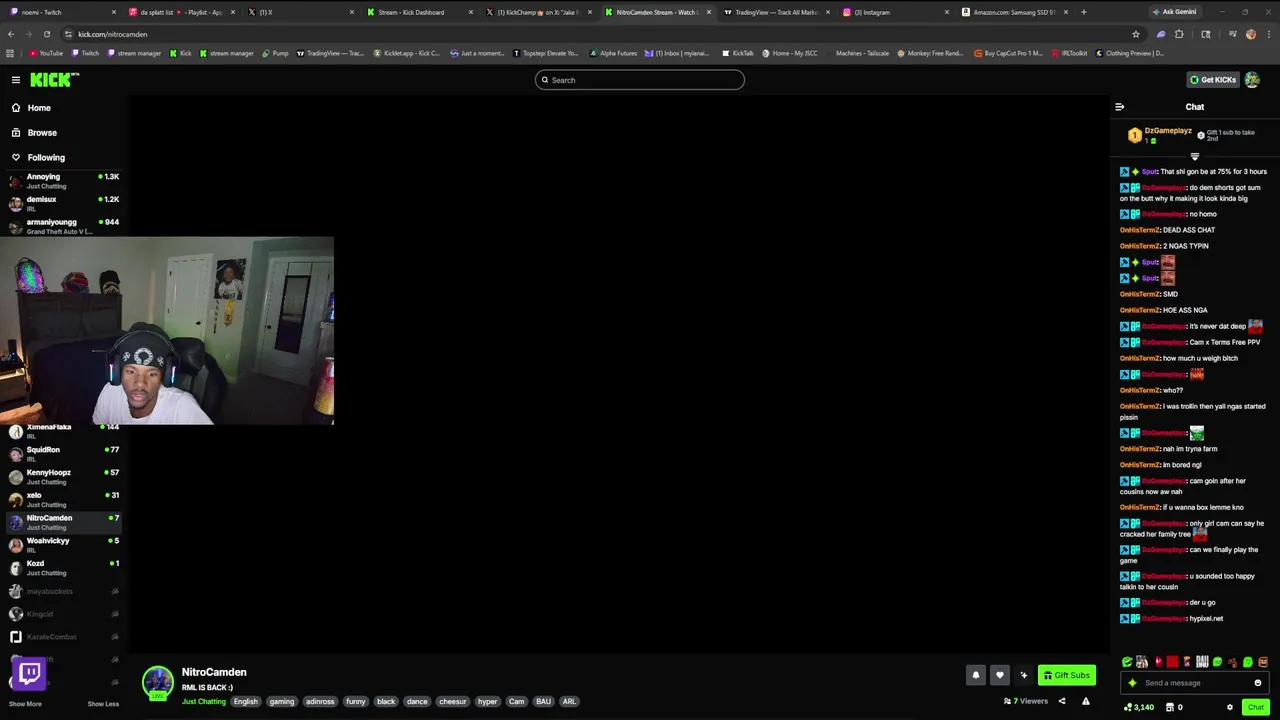Open YouTube bookmark in bookmarks bar
1280x720 pixels.
point(45,53)
